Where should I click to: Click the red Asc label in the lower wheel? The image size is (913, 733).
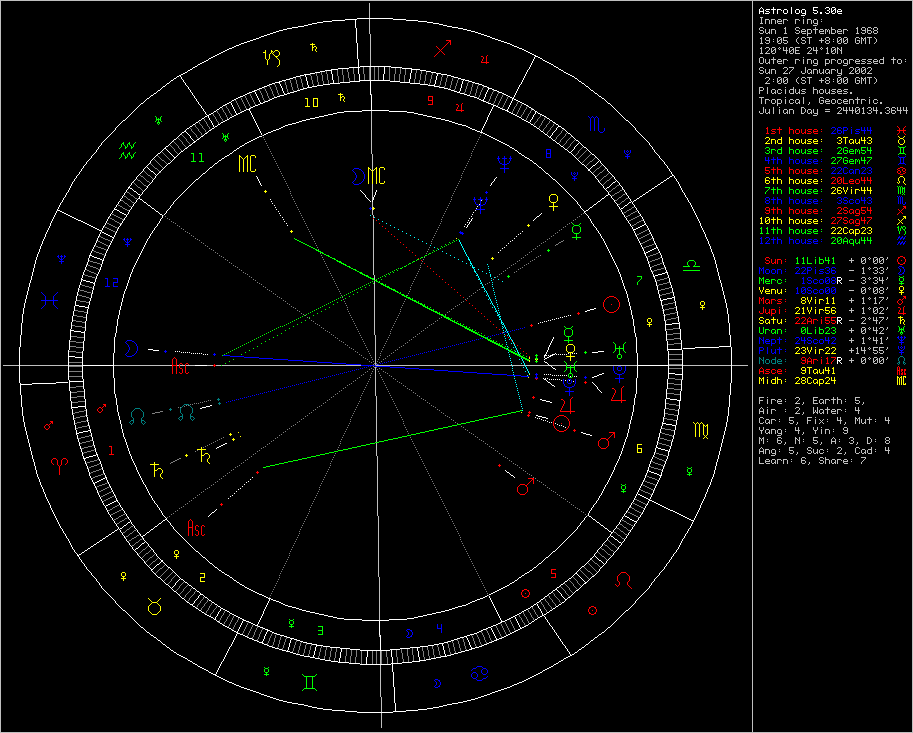(195, 528)
